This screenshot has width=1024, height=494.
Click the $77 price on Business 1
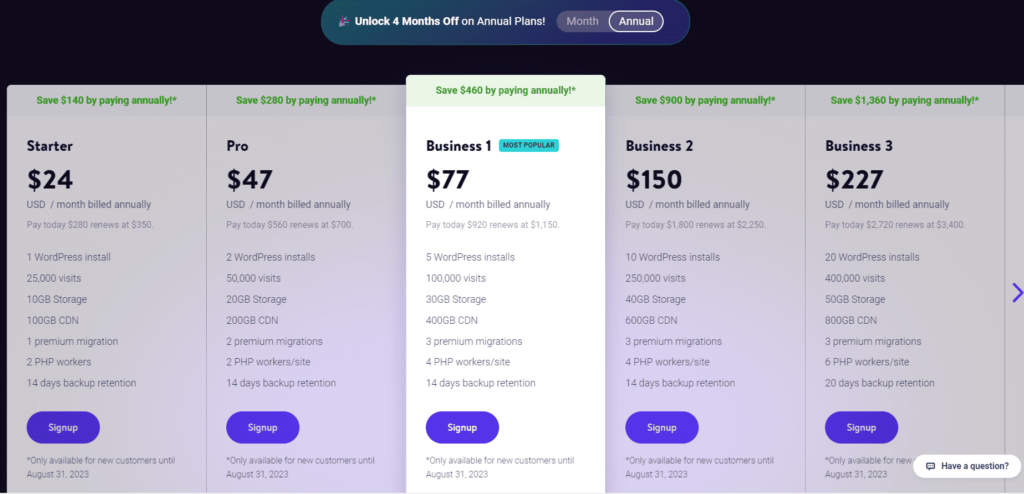coord(447,180)
